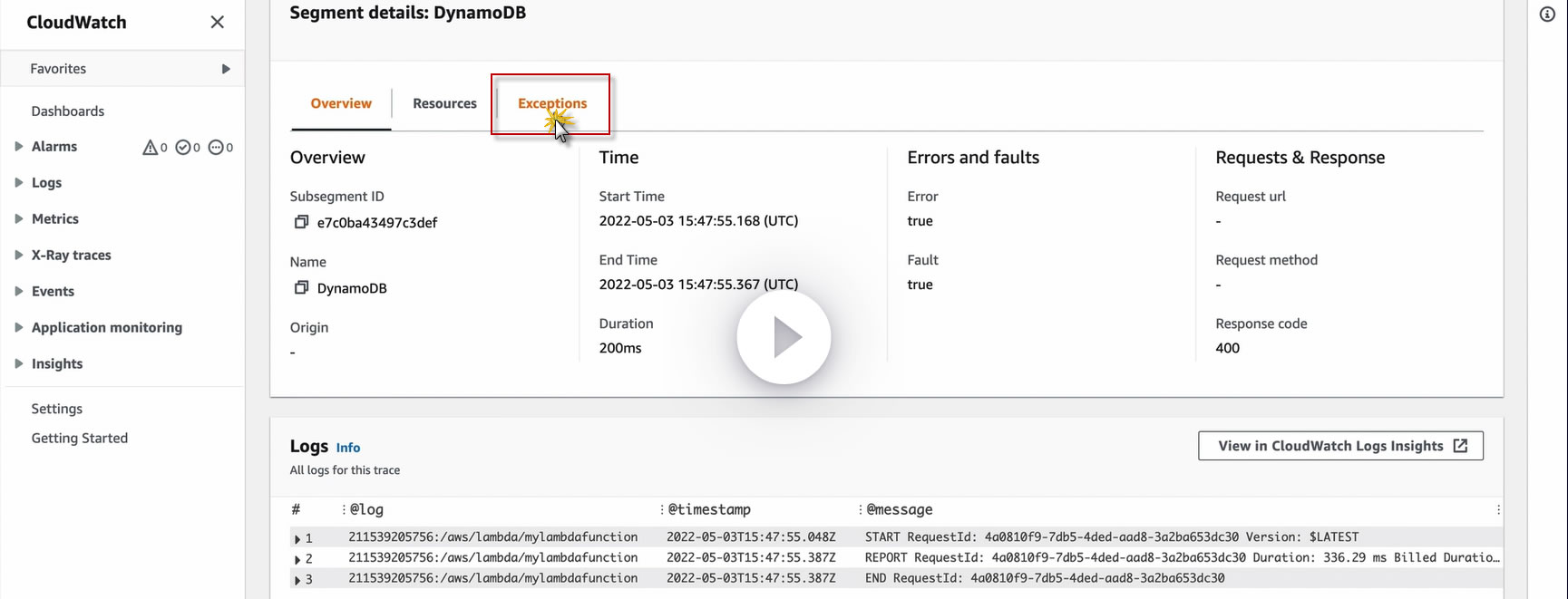The image size is (1568, 599).
Task: Copy the DynamoDB name value
Action: coord(301,287)
